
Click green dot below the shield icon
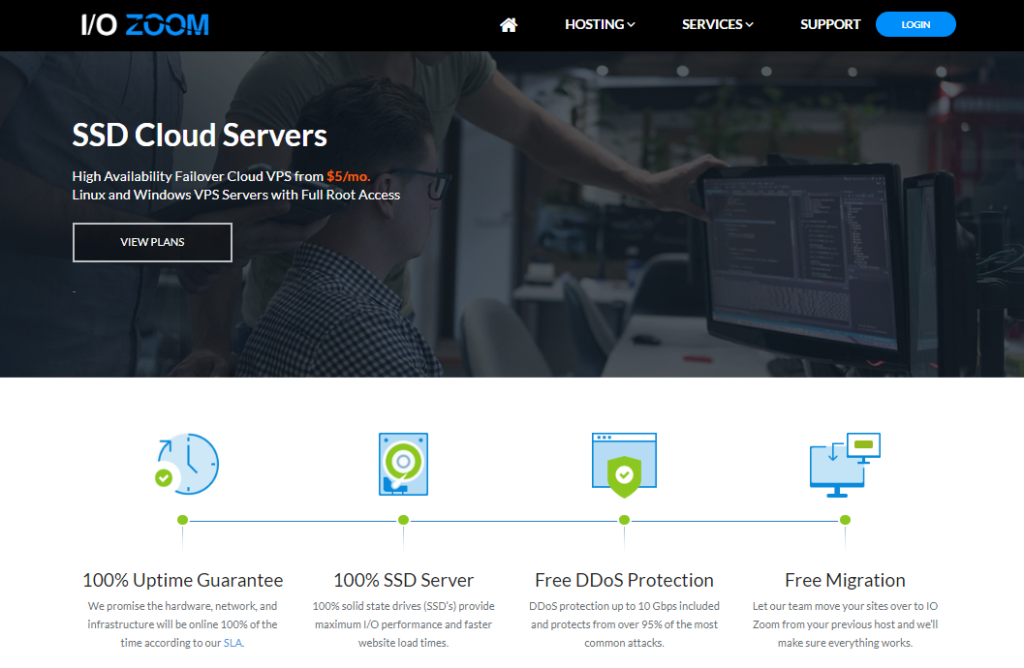pos(624,520)
